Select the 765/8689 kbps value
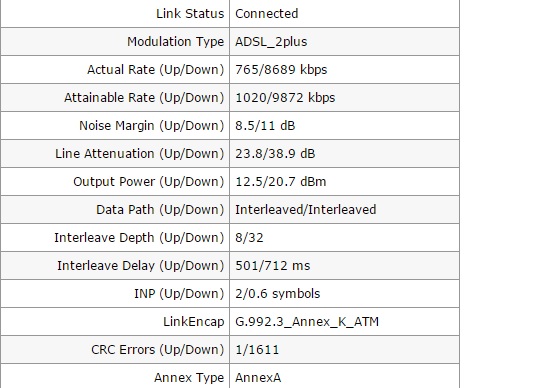Viewport: 534px width, 388px height. 281,70
